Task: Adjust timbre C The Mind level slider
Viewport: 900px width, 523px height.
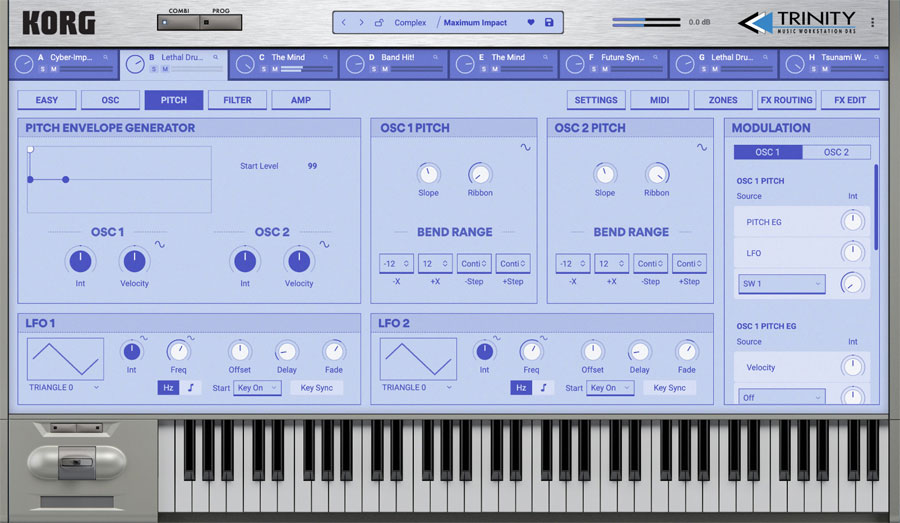Action: 307,69
